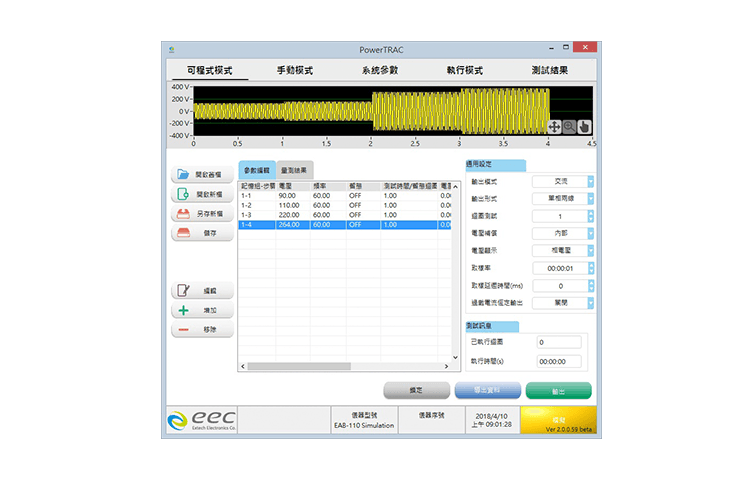Screen dimensions: 732x480
Task: Click the 儀器序號 status cell
Action: pos(431,420)
